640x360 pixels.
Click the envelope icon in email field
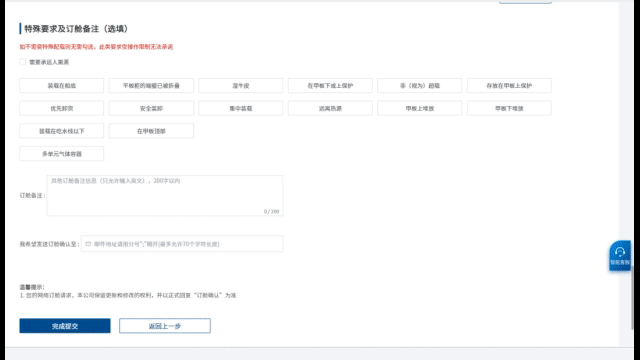88,244
